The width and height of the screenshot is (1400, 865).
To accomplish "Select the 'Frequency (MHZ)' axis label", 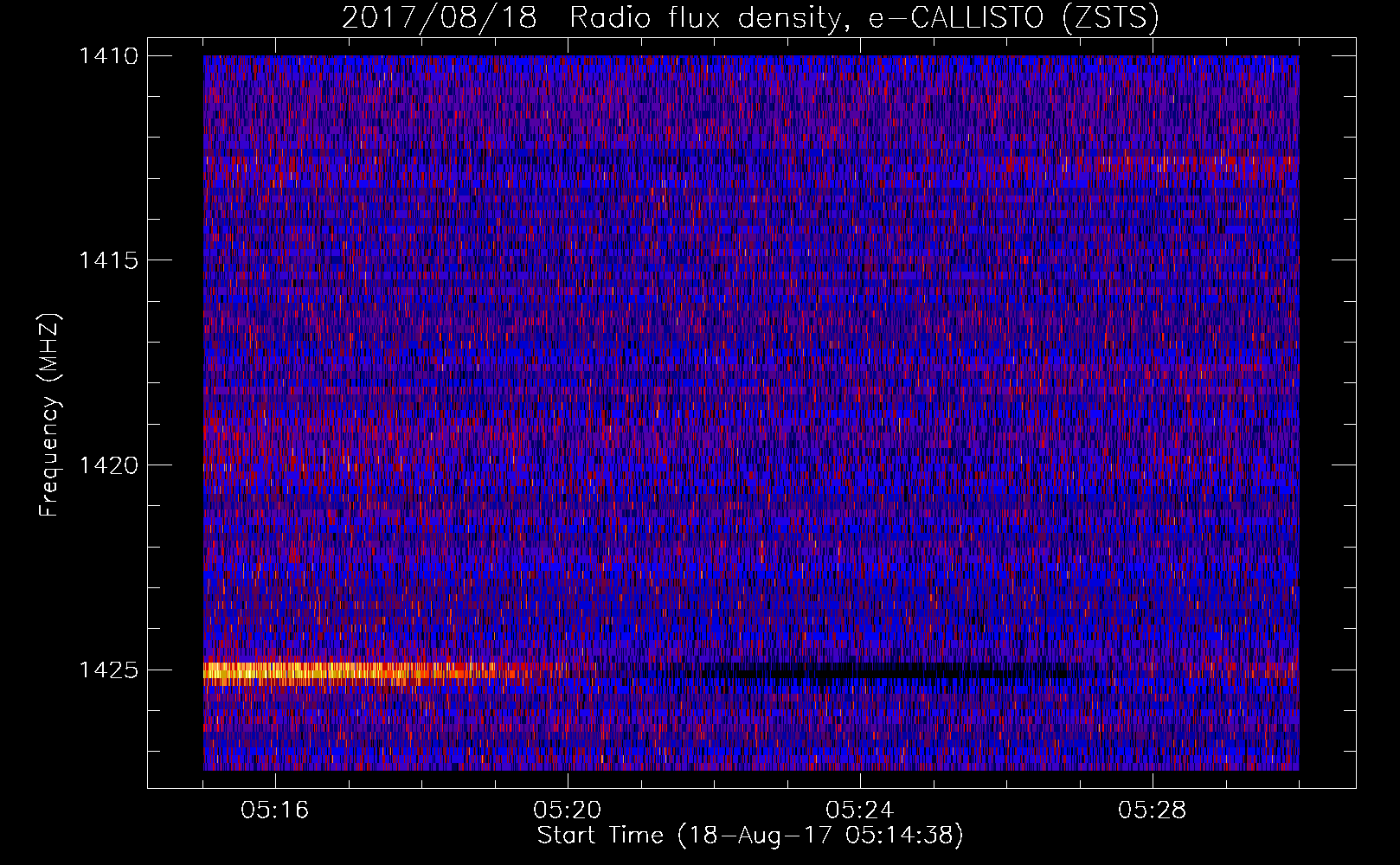I will click(x=50, y=415).
